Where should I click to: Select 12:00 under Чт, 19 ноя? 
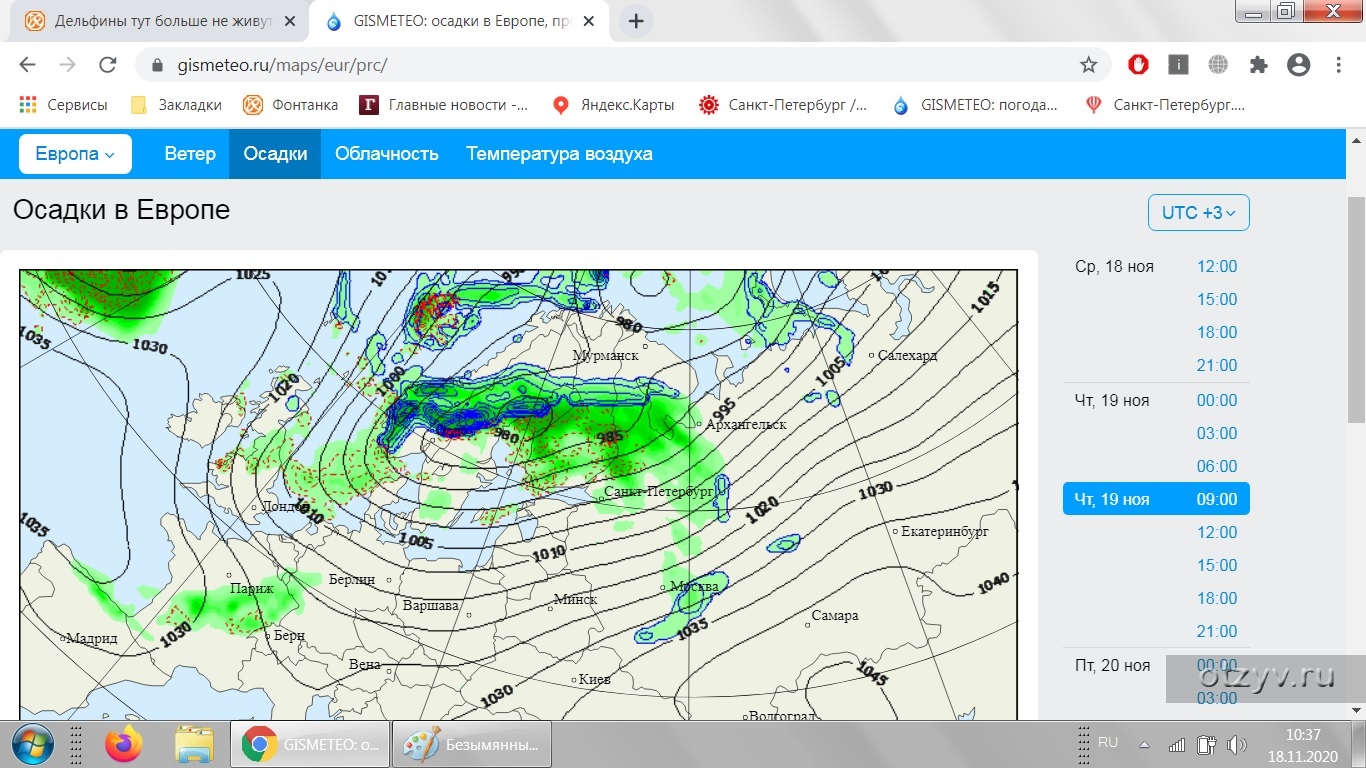[1217, 533]
